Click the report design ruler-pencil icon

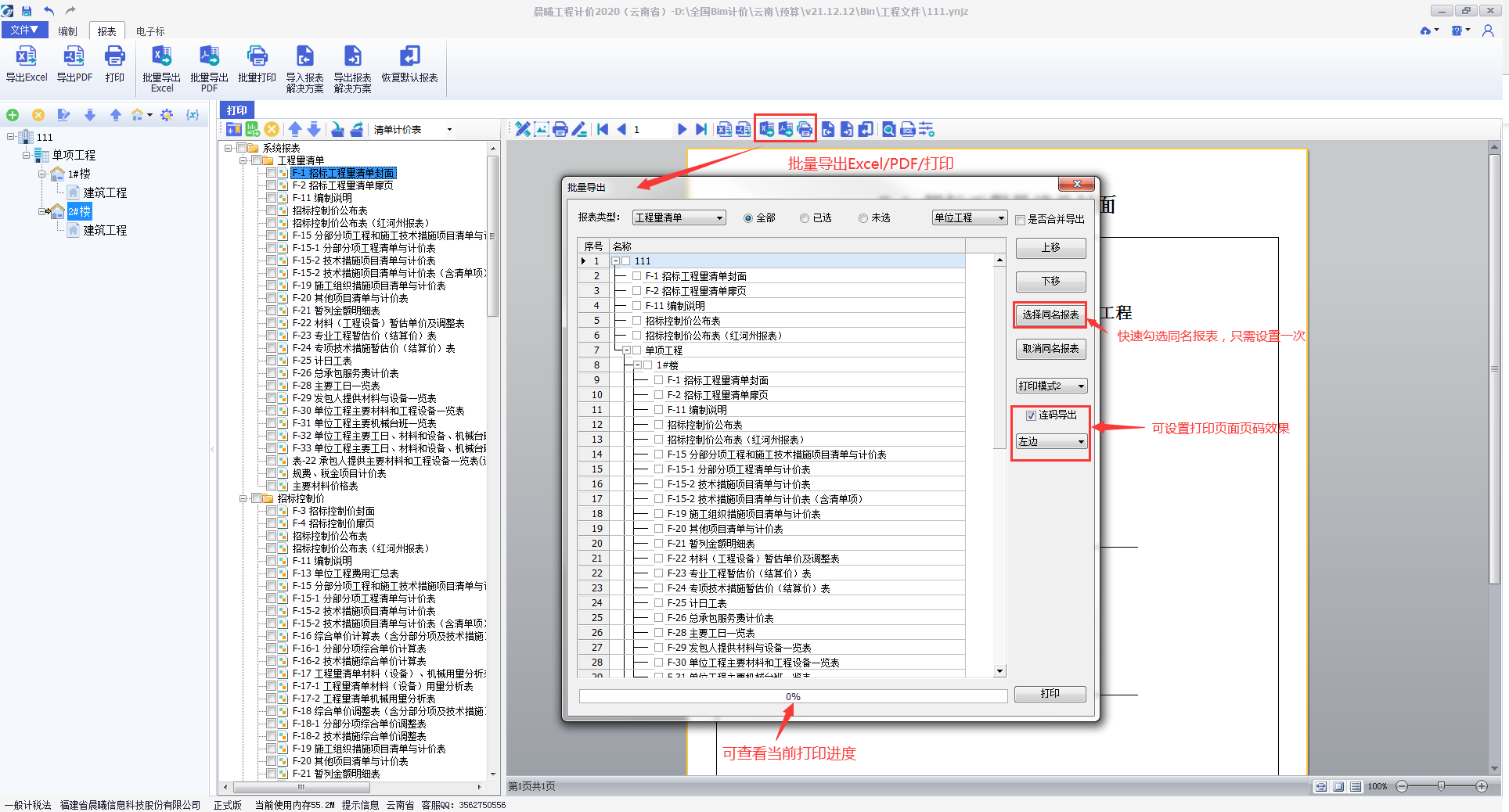tap(523, 129)
